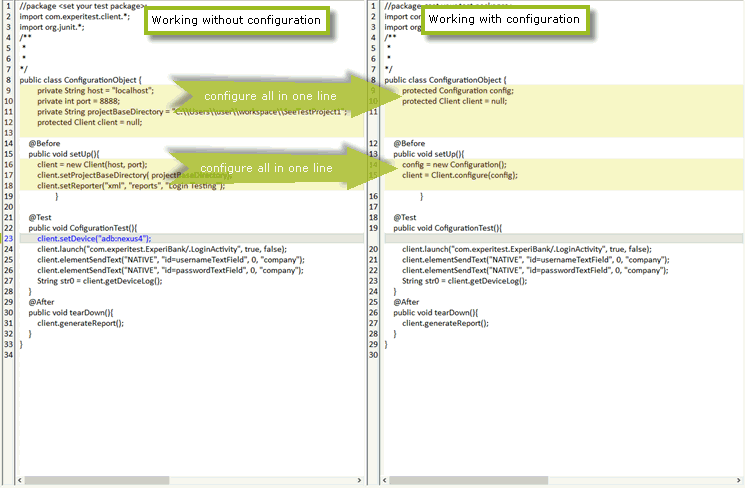Image resolution: width=745 pixels, height=488 pixels.
Task: Click the 'Working with configuration' label
Action: click(x=504, y=20)
